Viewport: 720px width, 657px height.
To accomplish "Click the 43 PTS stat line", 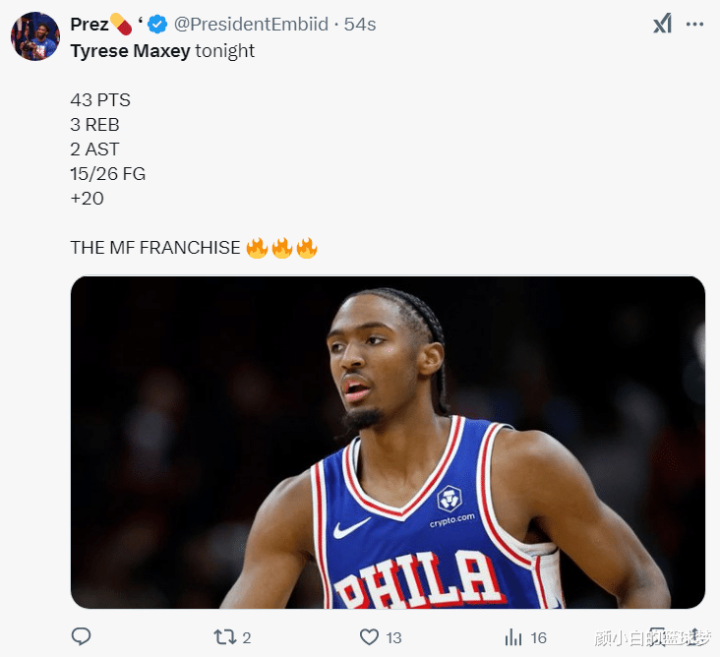I will 101,100.
